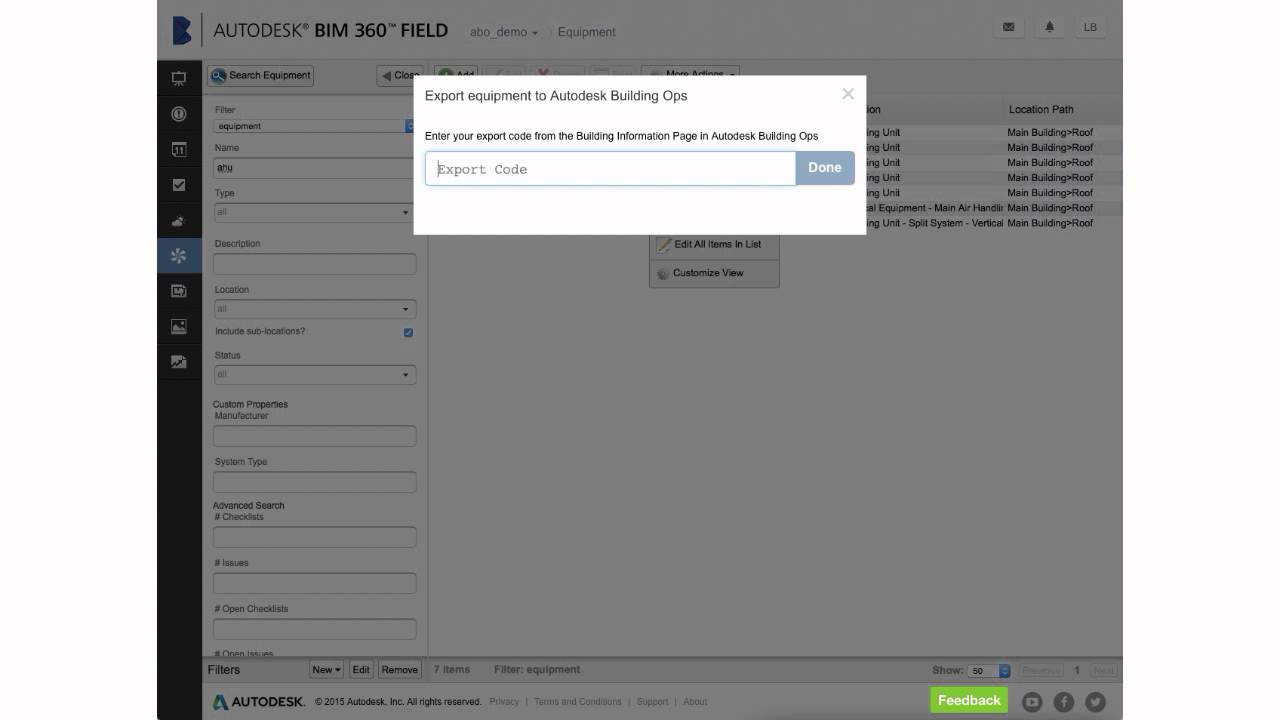Open the project dashboard sidebar icon
The width and height of the screenshot is (1280, 720).
pyautogui.click(x=179, y=78)
